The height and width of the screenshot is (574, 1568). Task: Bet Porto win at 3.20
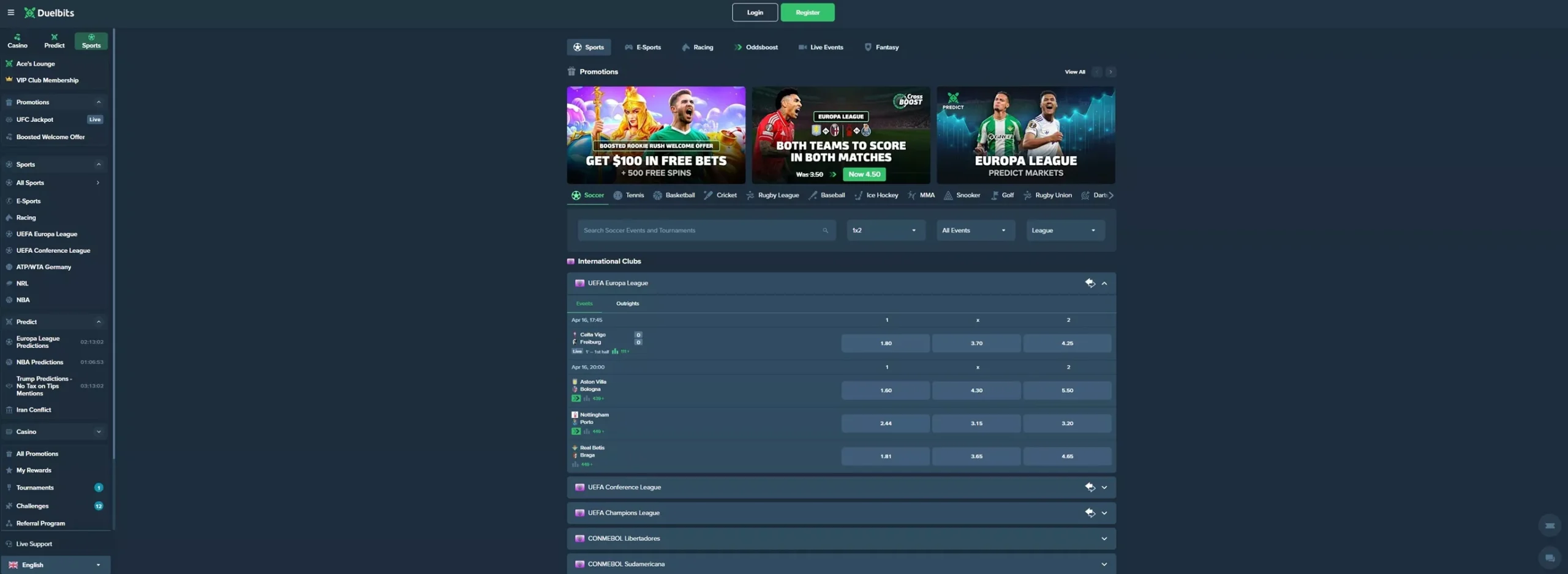(1067, 423)
